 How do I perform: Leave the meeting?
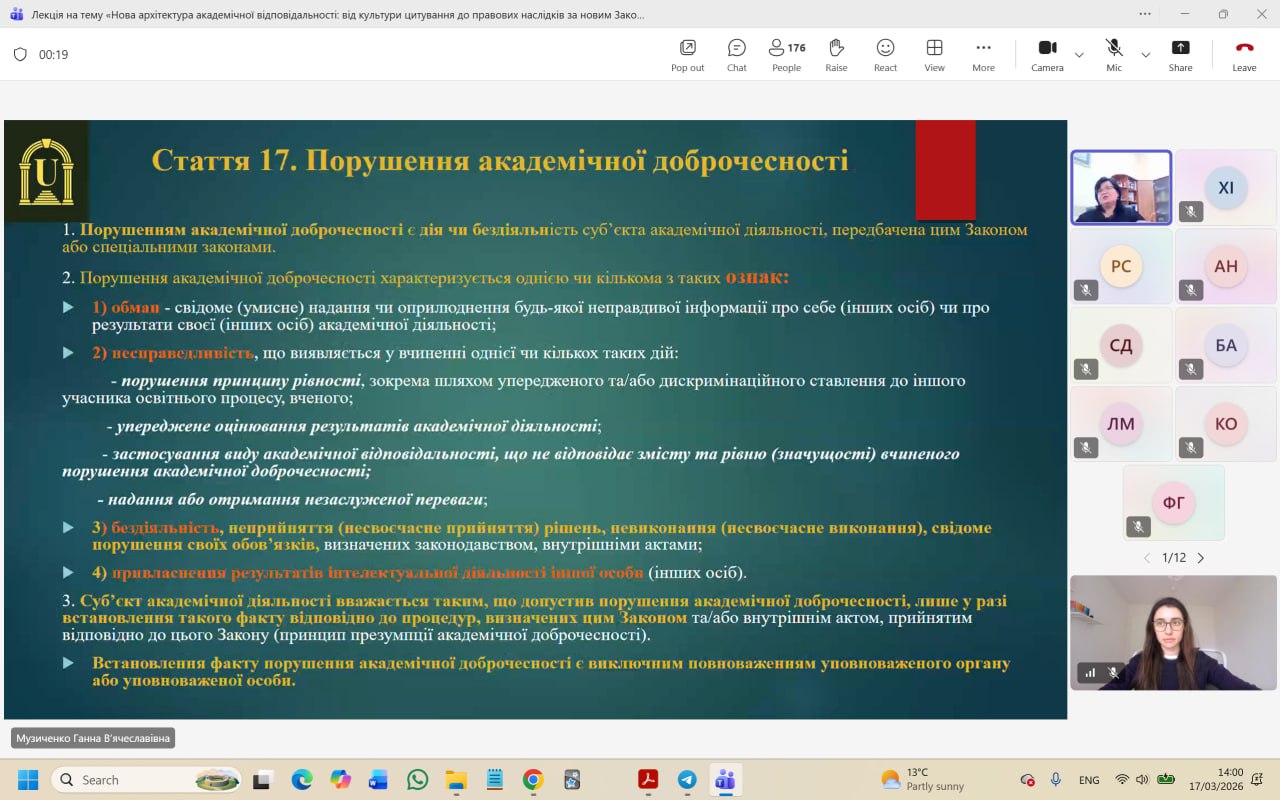1244,54
